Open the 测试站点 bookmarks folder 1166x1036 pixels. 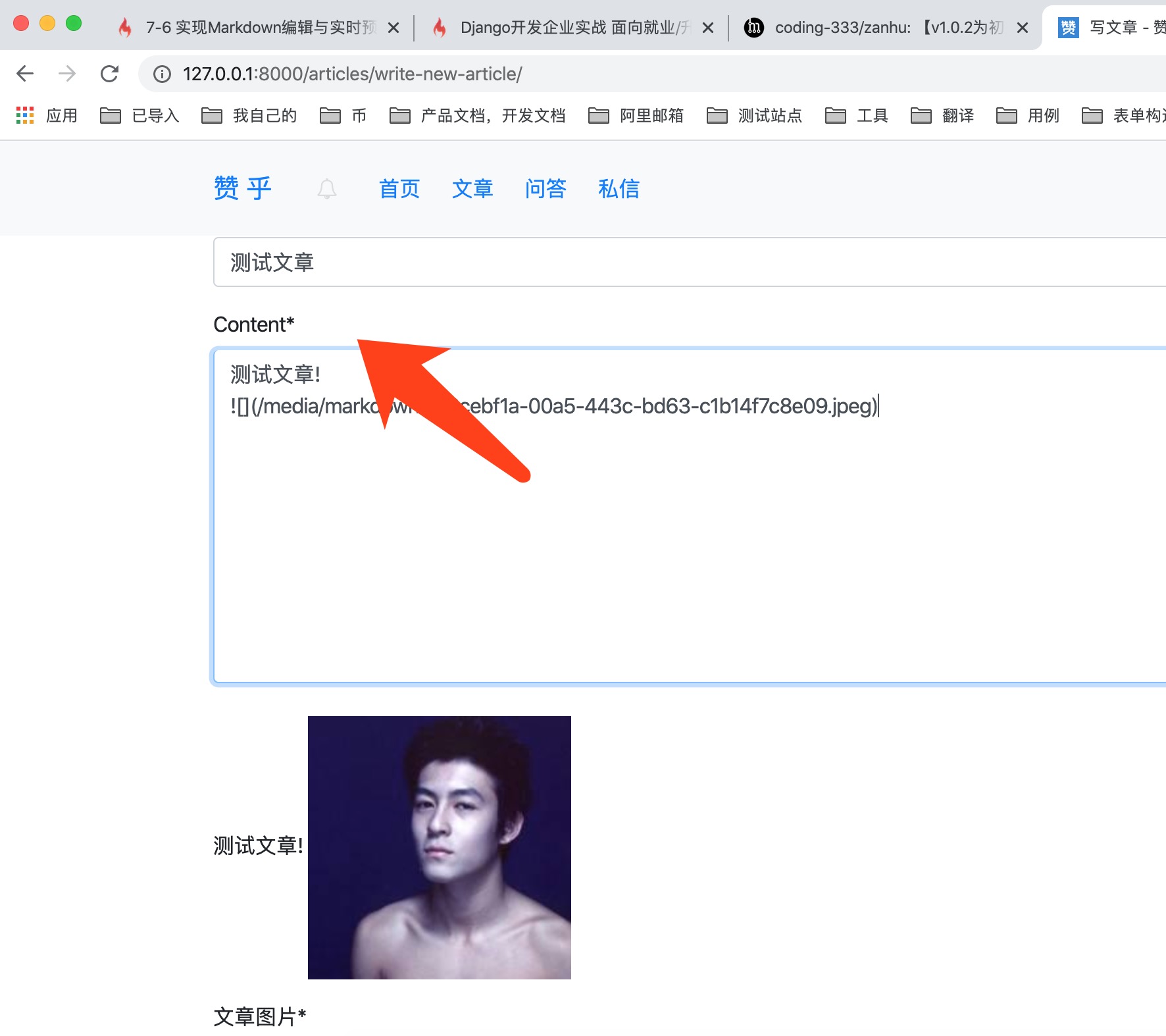754,116
